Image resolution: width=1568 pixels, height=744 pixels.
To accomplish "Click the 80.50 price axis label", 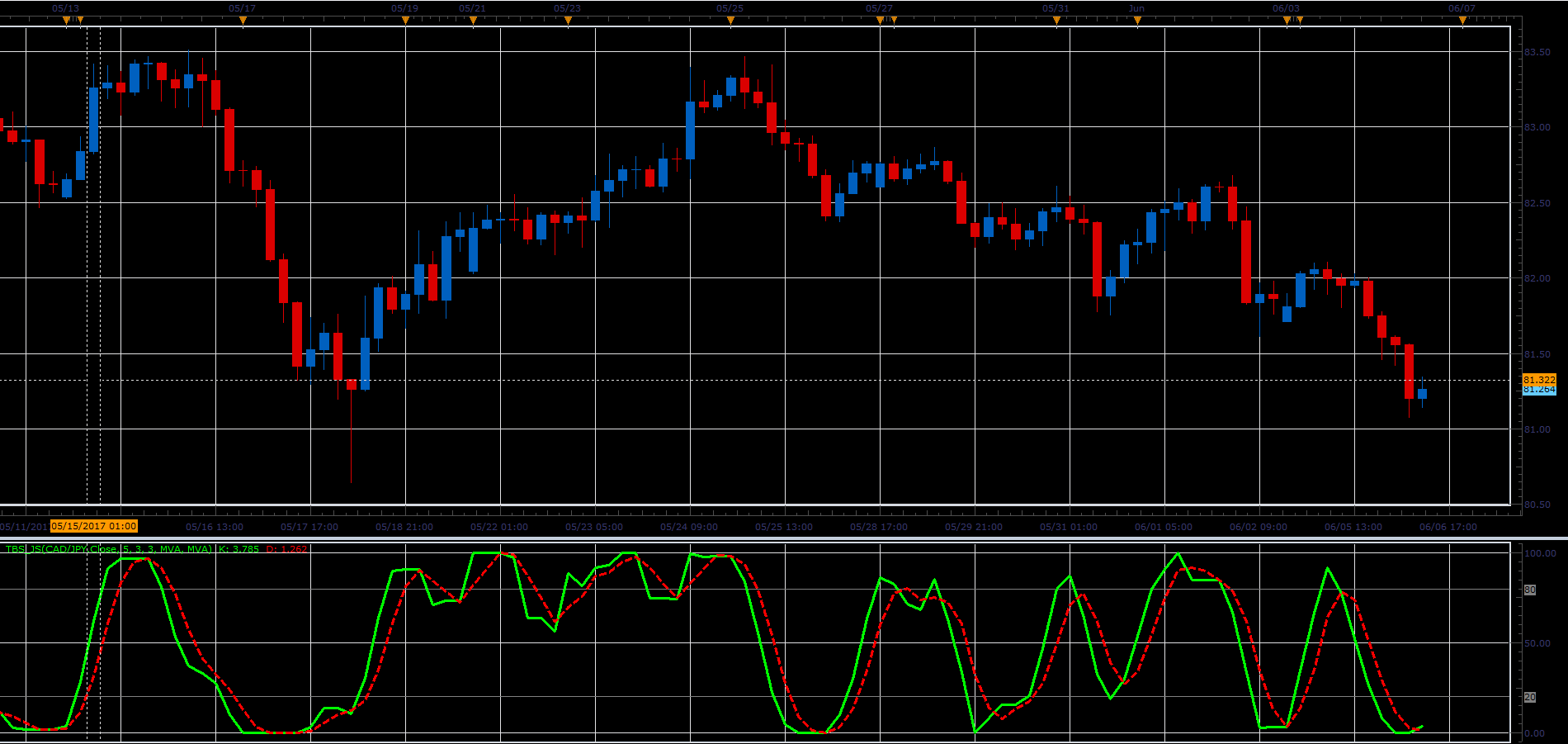I will point(1537,505).
